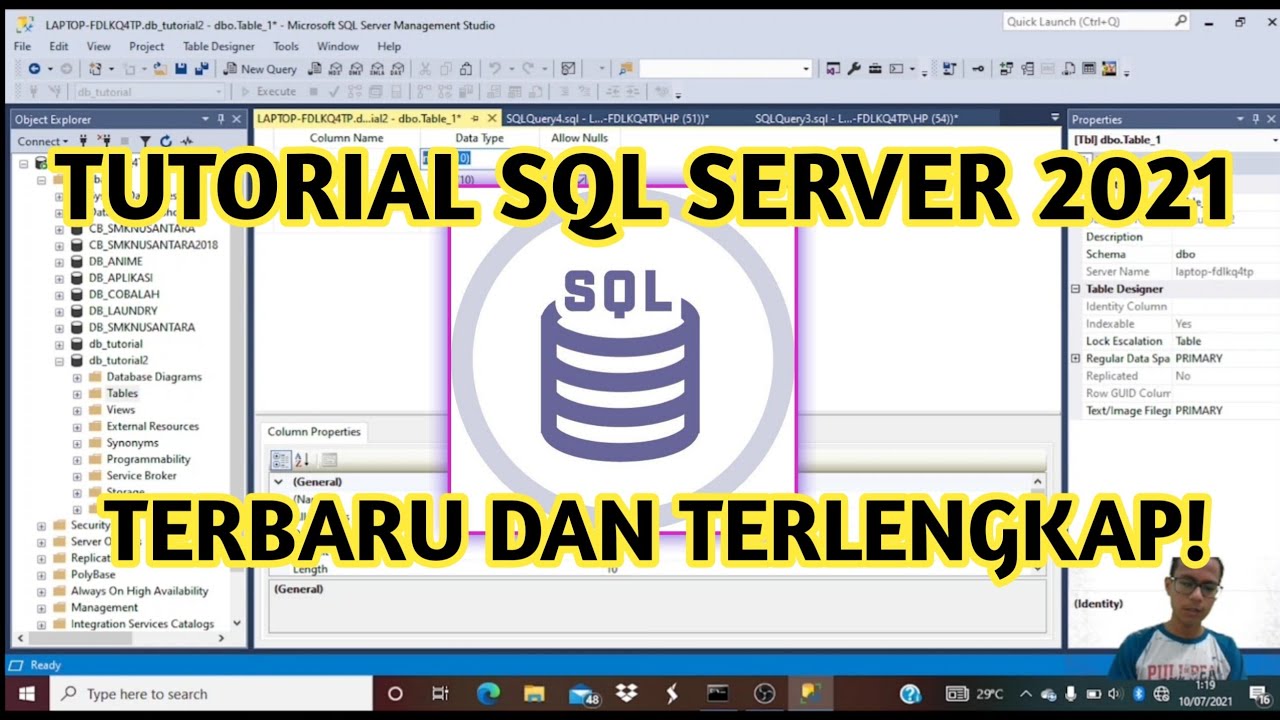Click the Refresh icon in Object Explorer
1280x720 pixels.
(x=166, y=141)
